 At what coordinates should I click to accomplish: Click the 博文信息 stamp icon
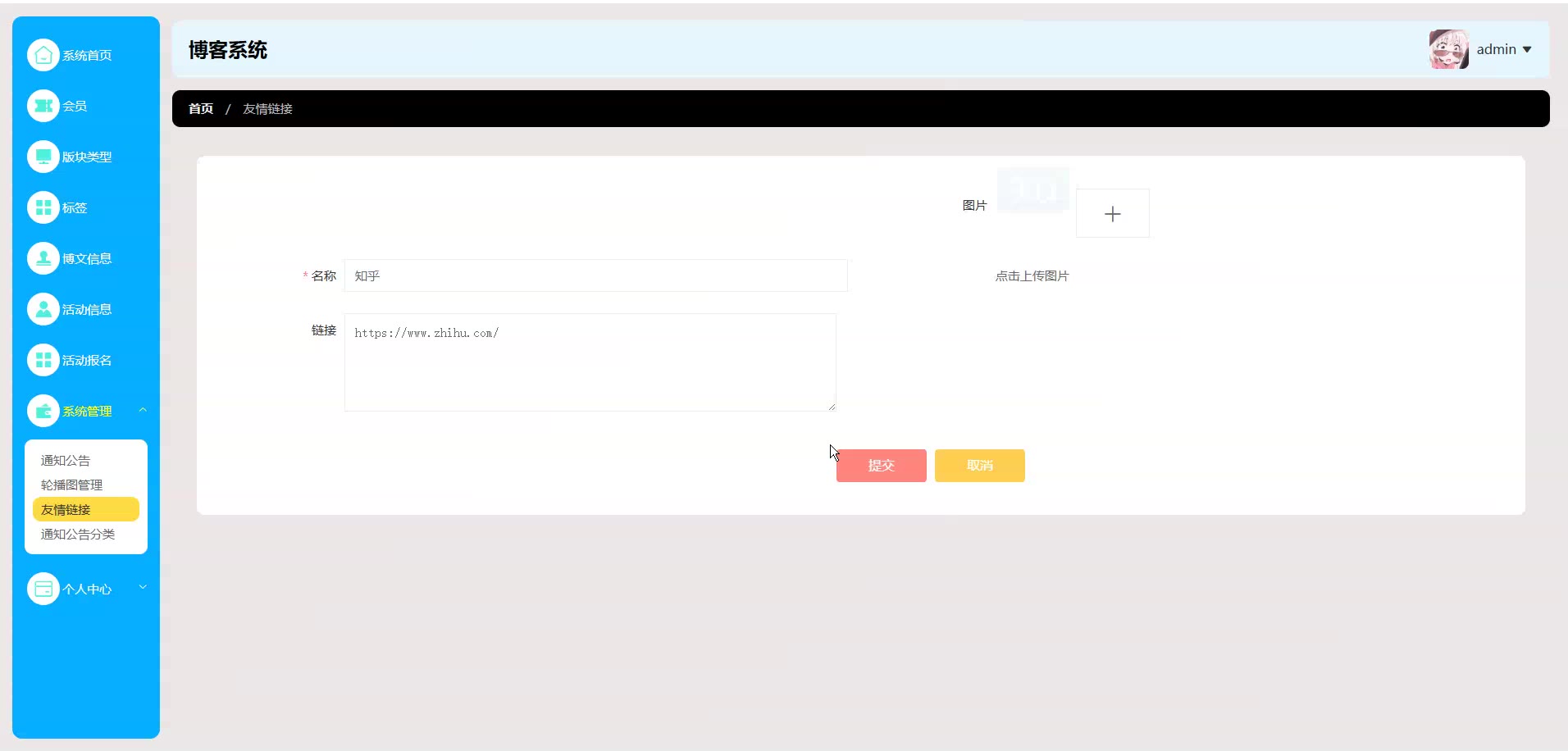[x=43, y=258]
